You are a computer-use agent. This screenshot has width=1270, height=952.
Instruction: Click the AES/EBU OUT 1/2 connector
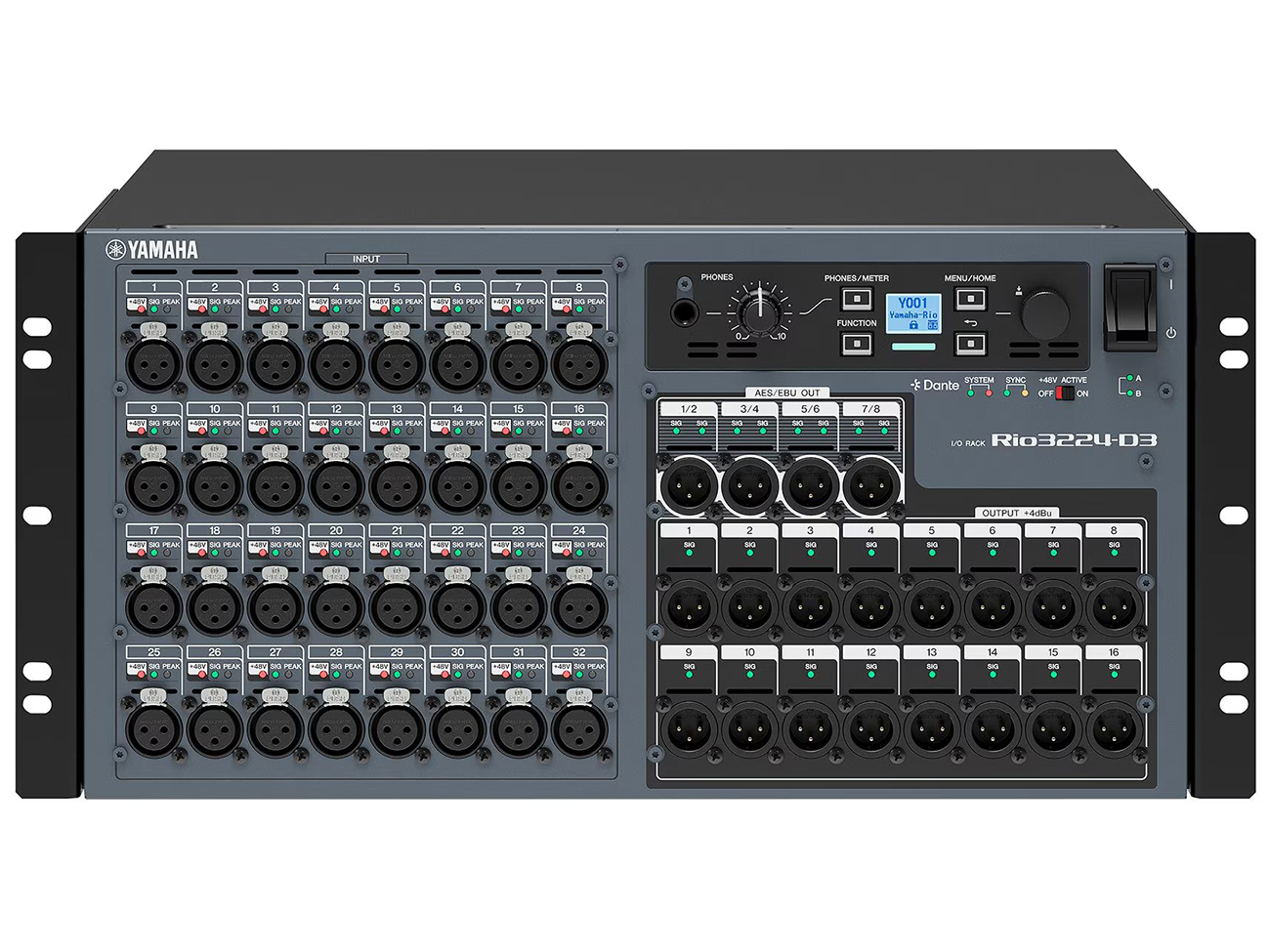690,484
